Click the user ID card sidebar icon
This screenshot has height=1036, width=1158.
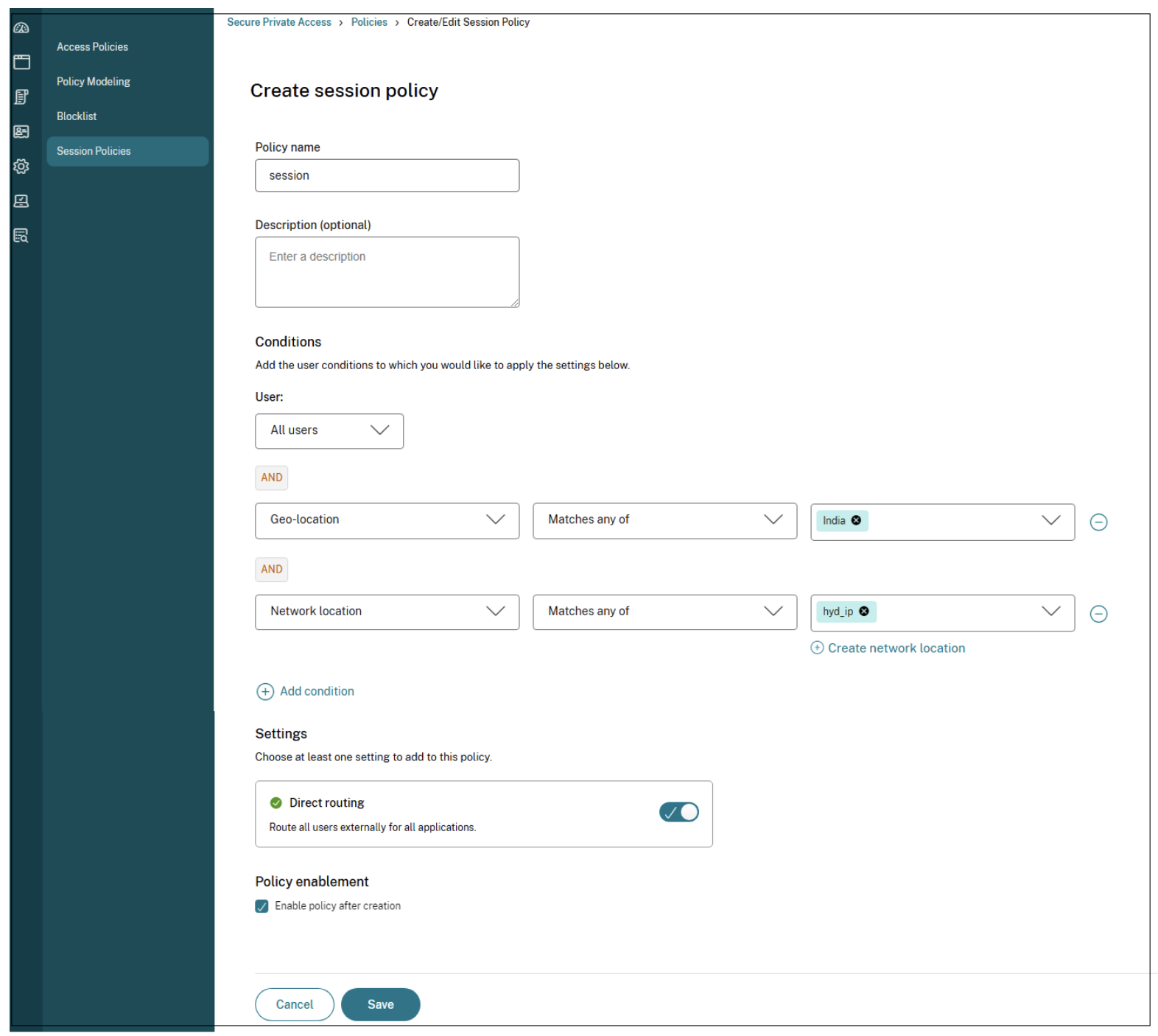tap(21, 132)
